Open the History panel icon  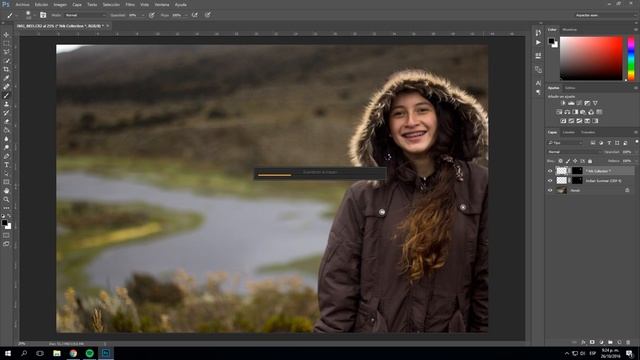coord(538,33)
